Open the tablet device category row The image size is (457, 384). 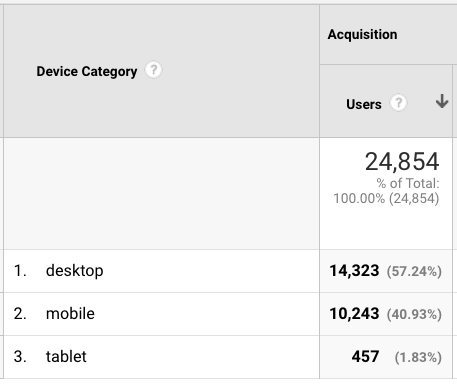click(66, 357)
